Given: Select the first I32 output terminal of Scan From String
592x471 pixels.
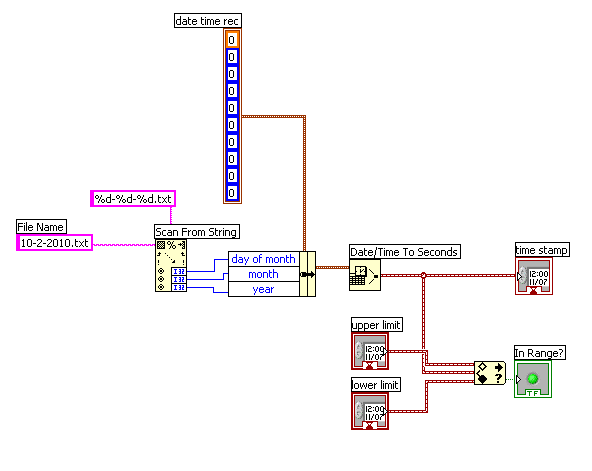Looking at the screenshot, I should click(x=179, y=271).
